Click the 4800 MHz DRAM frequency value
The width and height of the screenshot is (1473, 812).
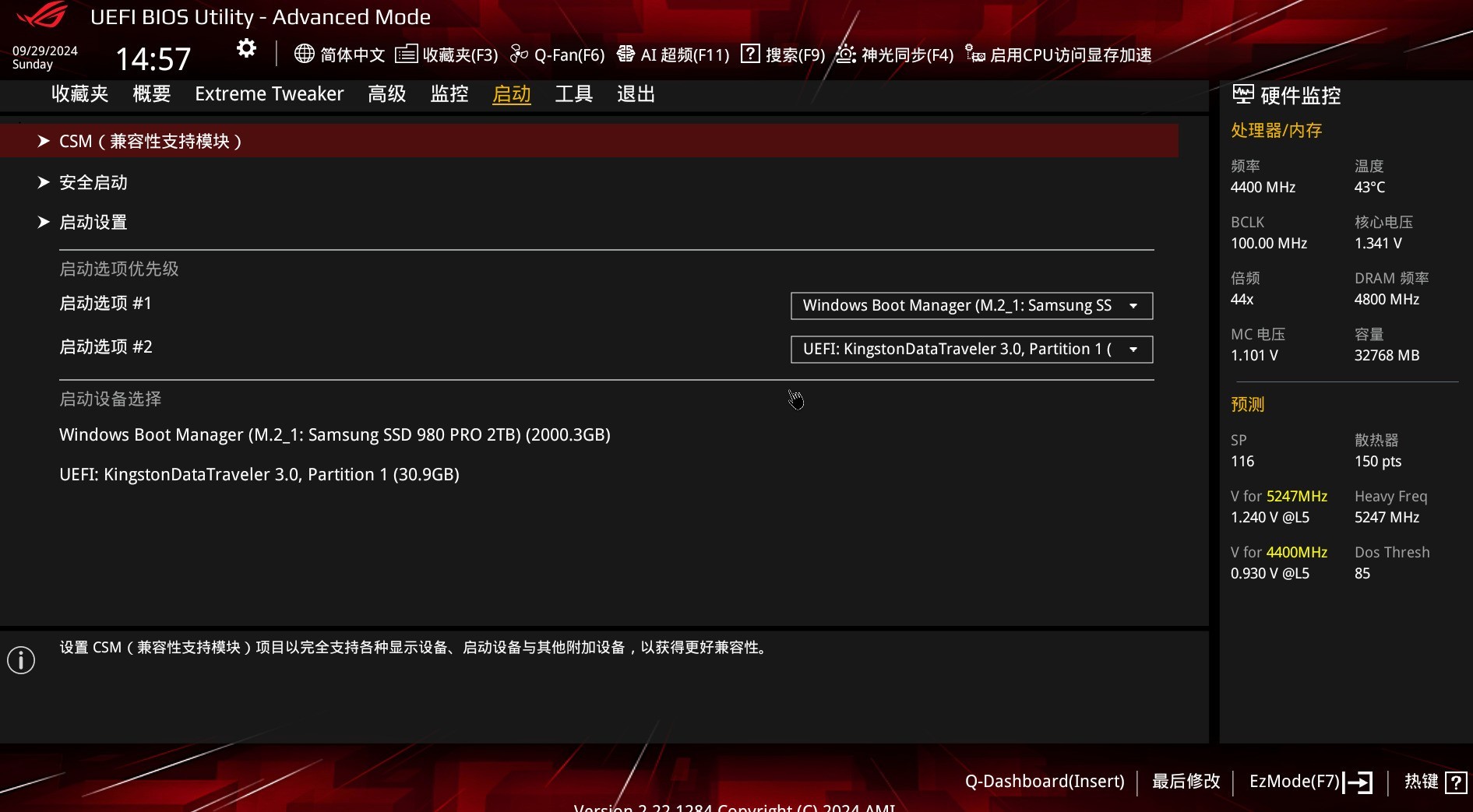pos(1387,299)
